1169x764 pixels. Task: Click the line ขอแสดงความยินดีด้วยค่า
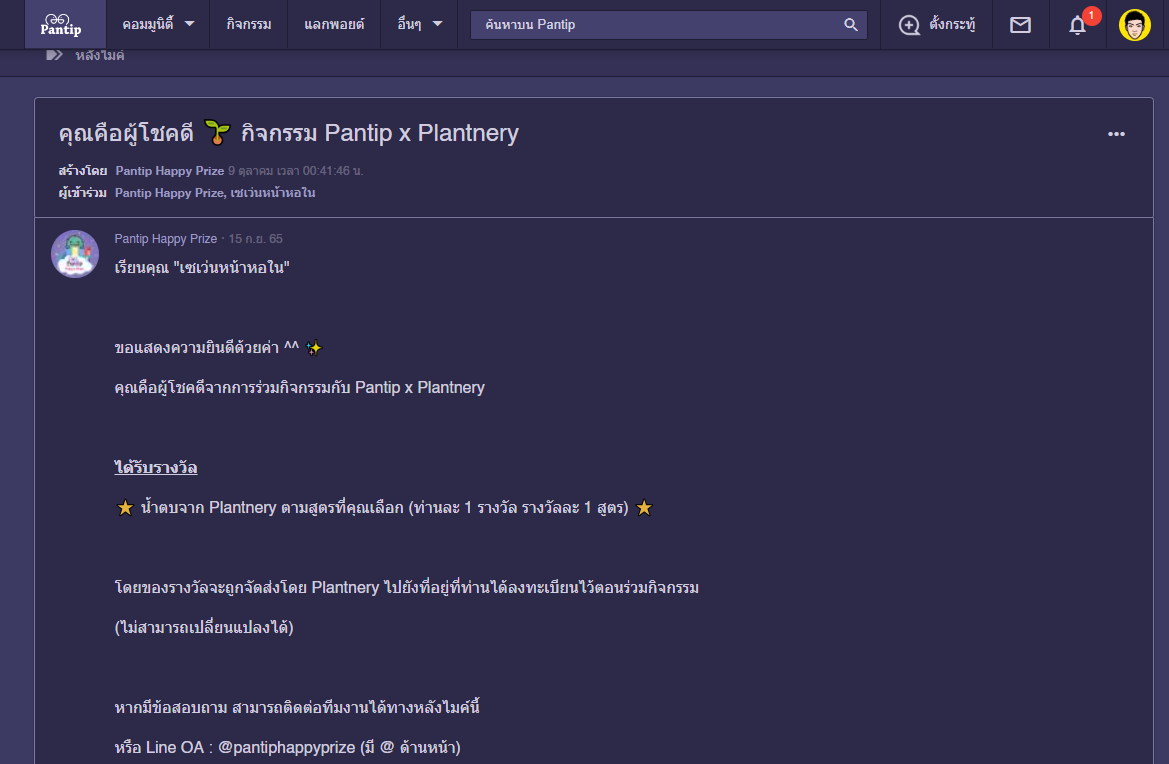coord(218,347)
